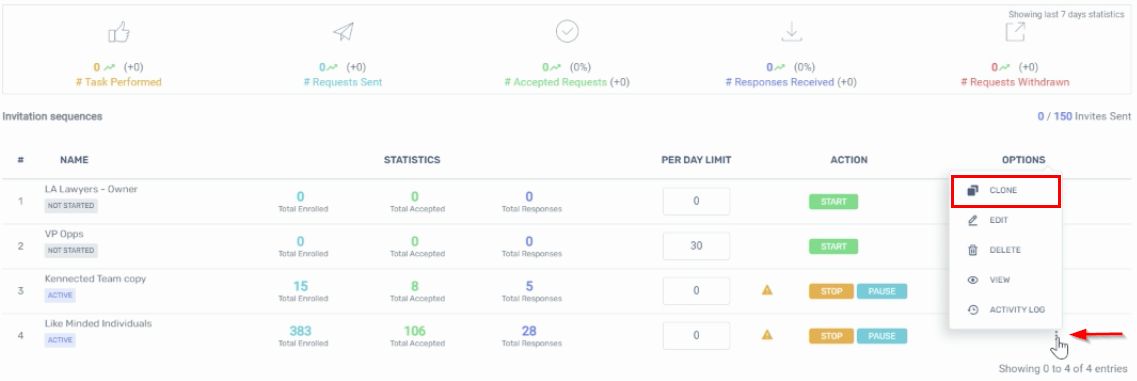
Task: Choose Clone from the options menu
Action: [1005, 190]
